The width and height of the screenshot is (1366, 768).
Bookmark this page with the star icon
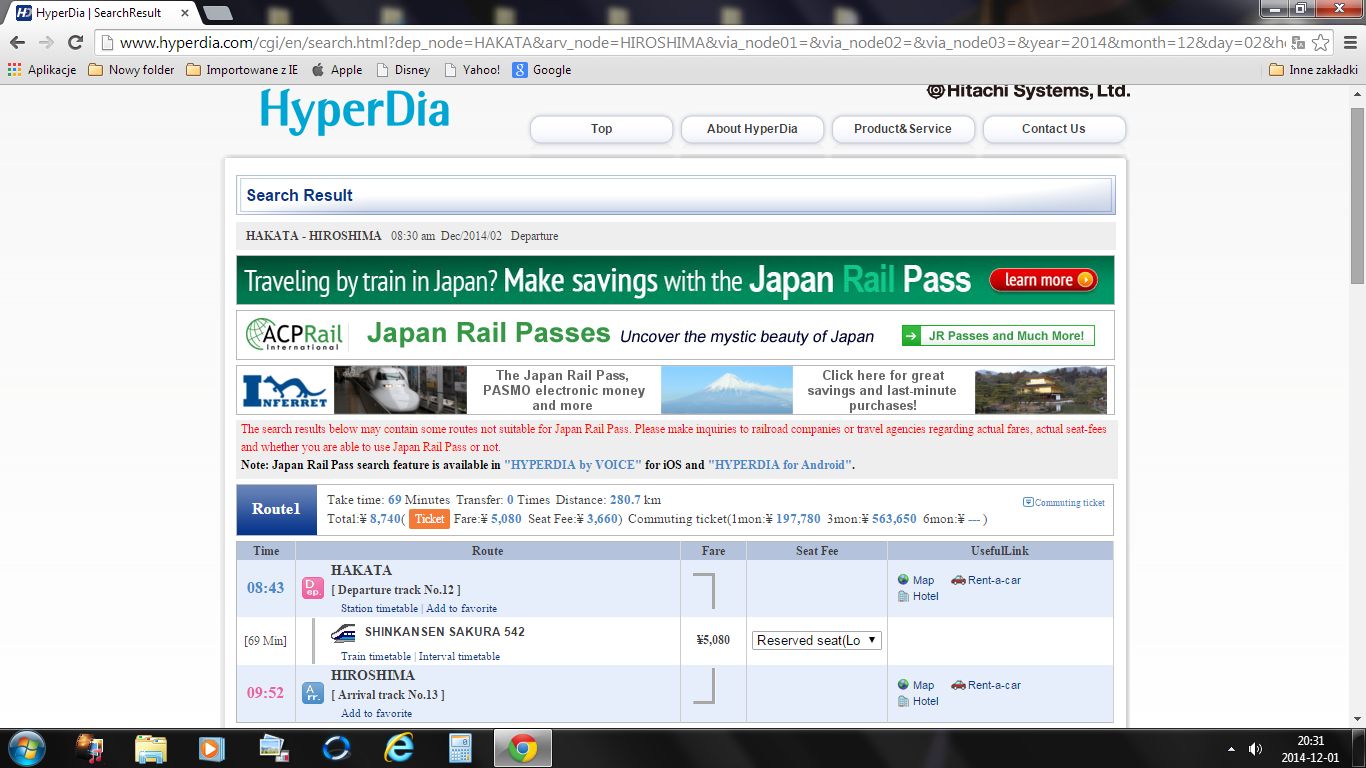[1321, 42]
